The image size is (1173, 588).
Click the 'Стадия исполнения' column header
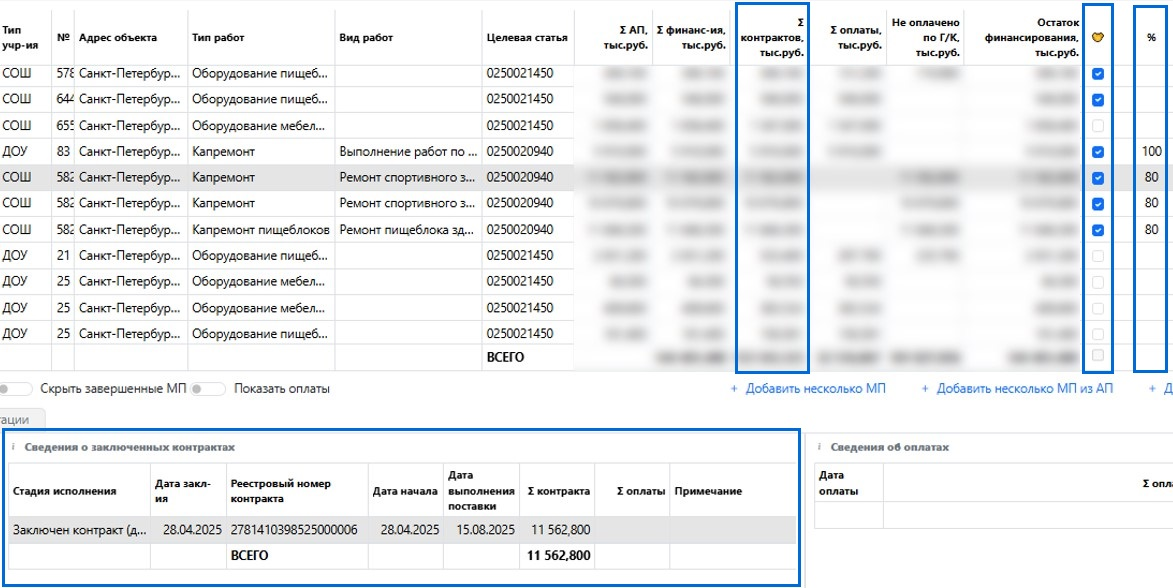click(64, 491)
